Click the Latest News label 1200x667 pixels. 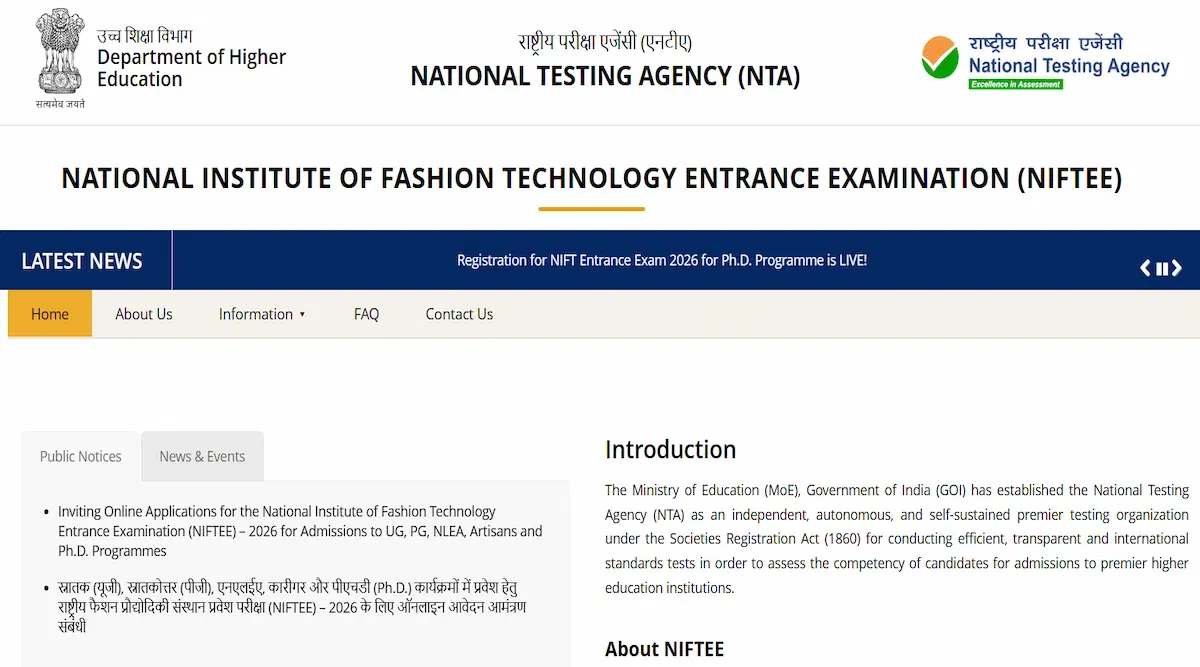tap(82, 261)
